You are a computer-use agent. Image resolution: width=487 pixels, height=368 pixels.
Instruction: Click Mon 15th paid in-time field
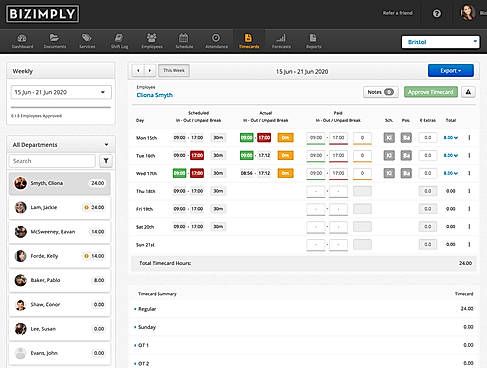pyautogui.click(x=316, y=138)
